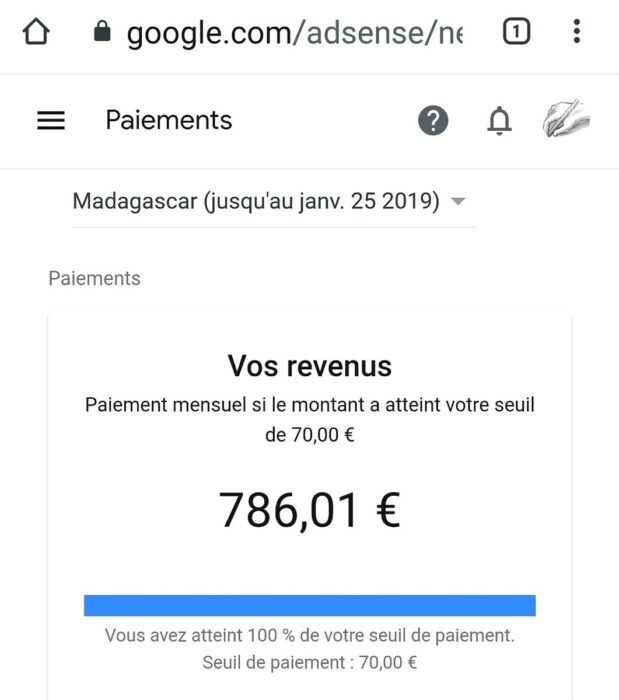Open notifications bell icon
The height and width of the screenshot is (700, 619).
point(499,121)
